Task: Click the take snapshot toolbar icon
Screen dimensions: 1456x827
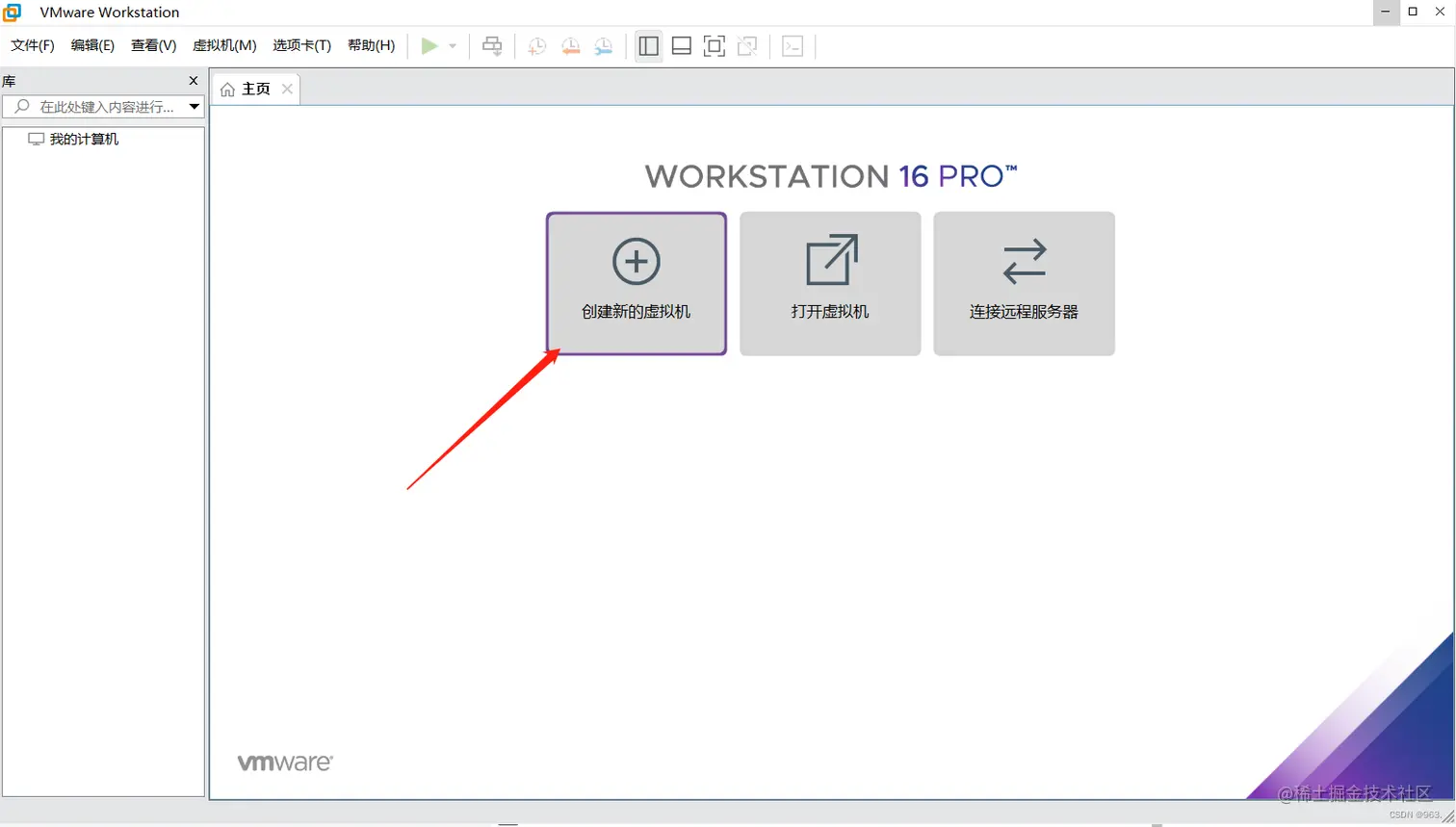Action: 537,46
